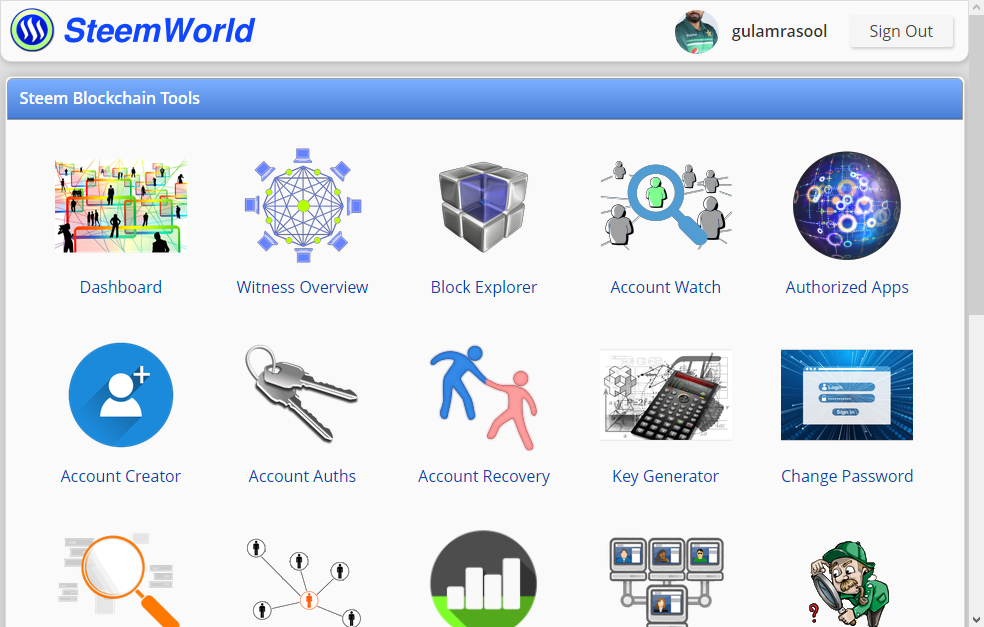Open the Block Explorer cube icon

tap(483, 206)
